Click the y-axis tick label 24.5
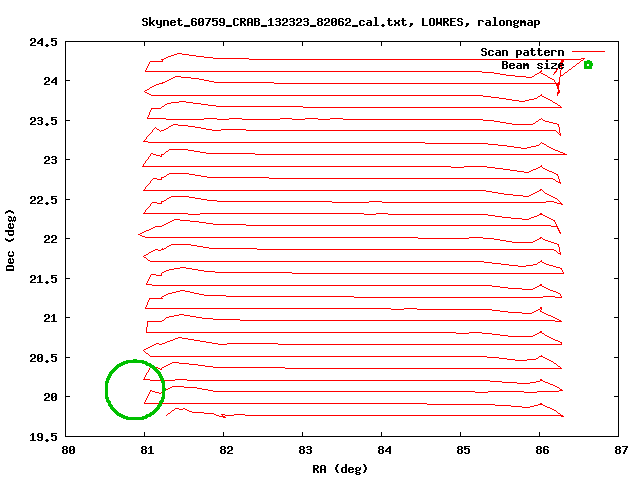640x480 pixels. click(x=43, y=42)
